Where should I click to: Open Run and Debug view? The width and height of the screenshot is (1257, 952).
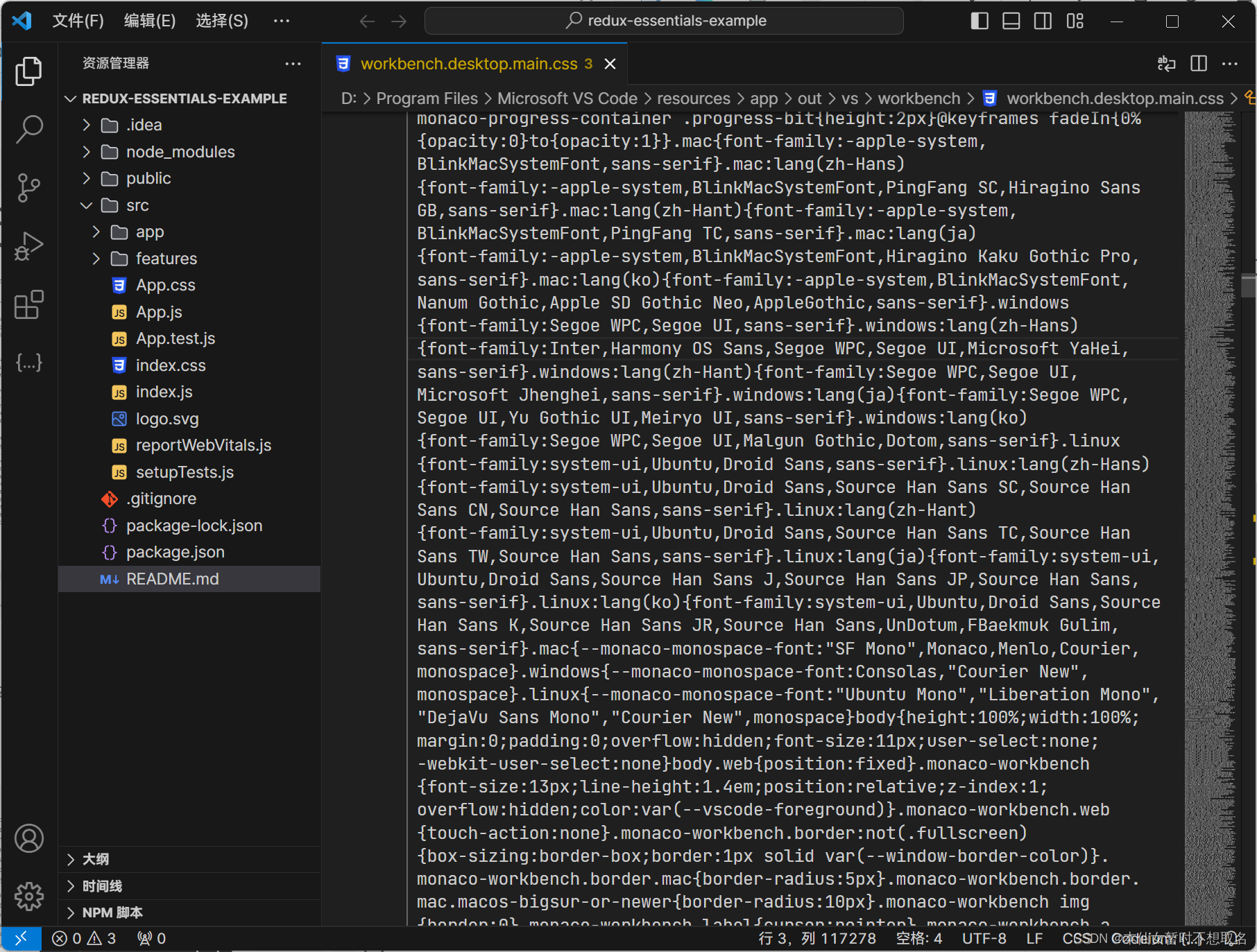28,245
